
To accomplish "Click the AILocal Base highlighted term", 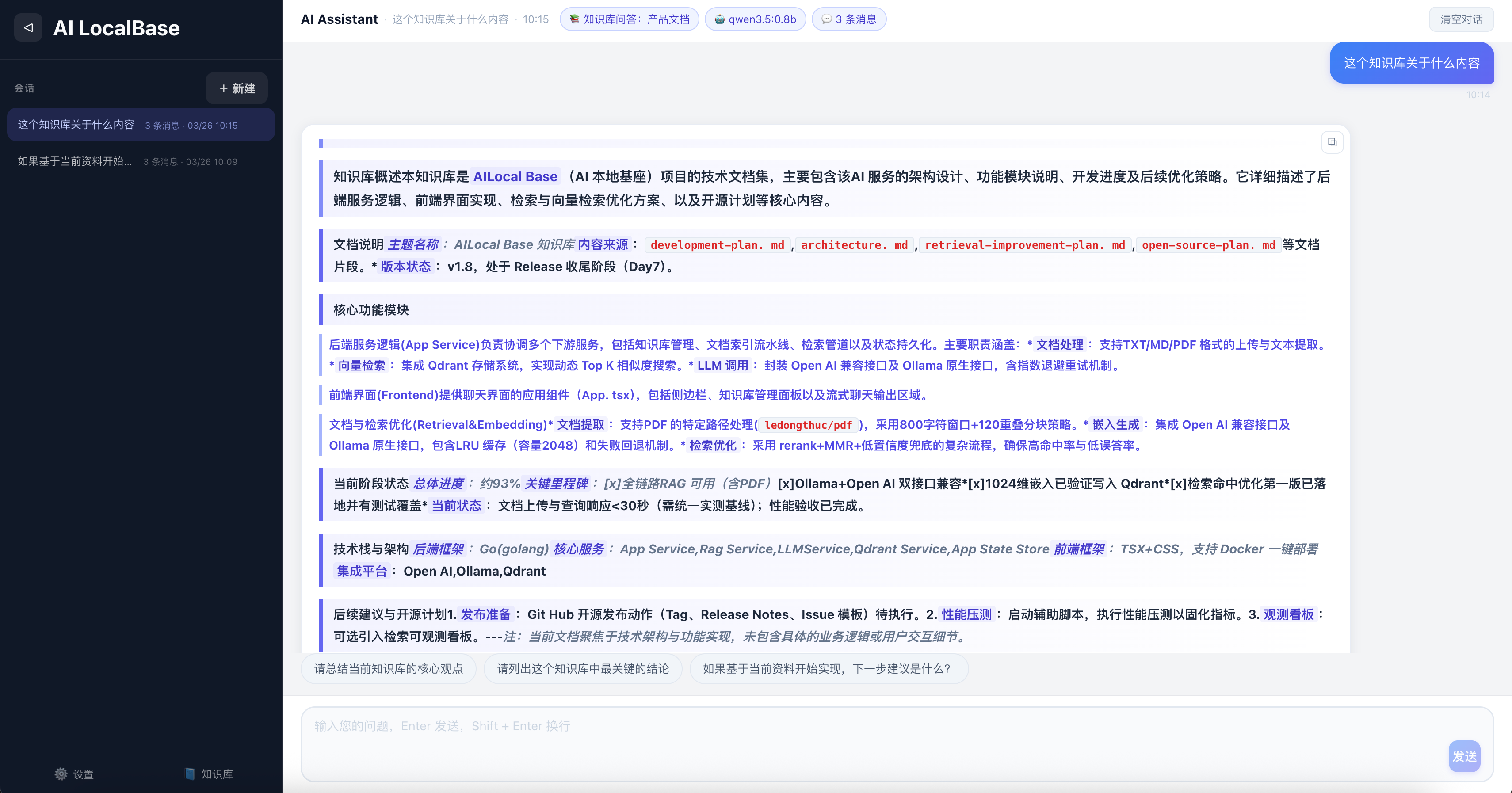I will pyautogui.click(x=515, y=177).
